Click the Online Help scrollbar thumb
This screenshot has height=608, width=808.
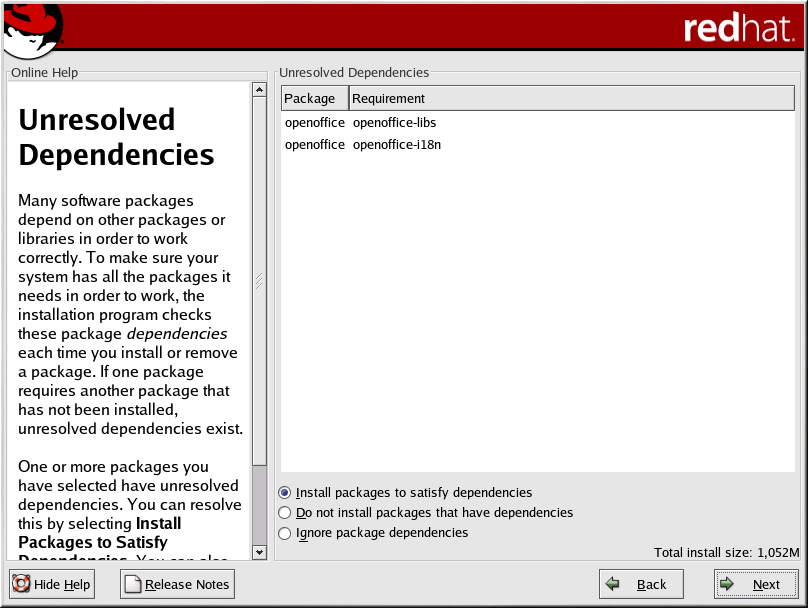click(x=259, y=280)
